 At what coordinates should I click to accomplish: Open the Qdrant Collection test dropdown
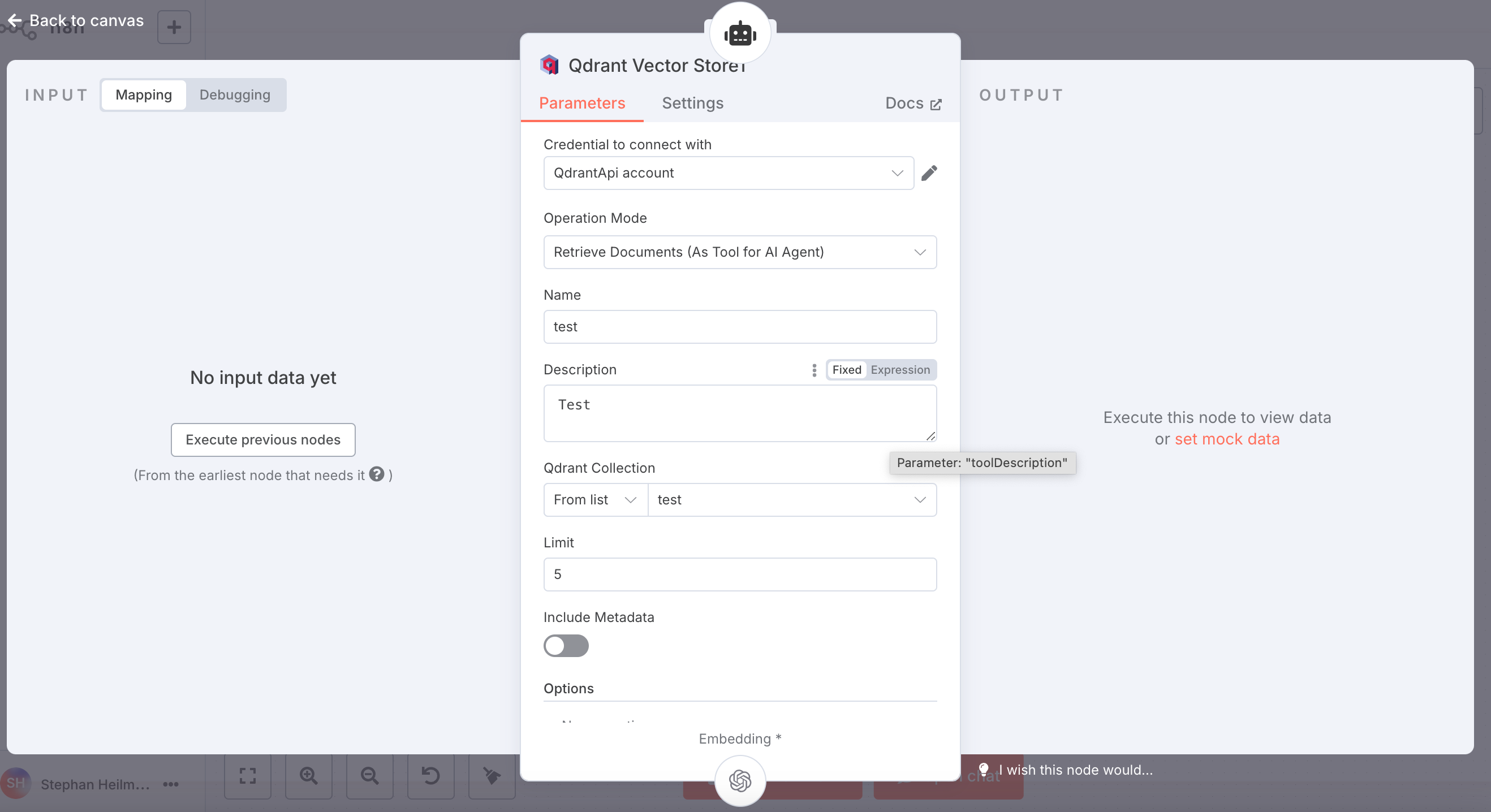pyautogui.click(x=792, y=500)
